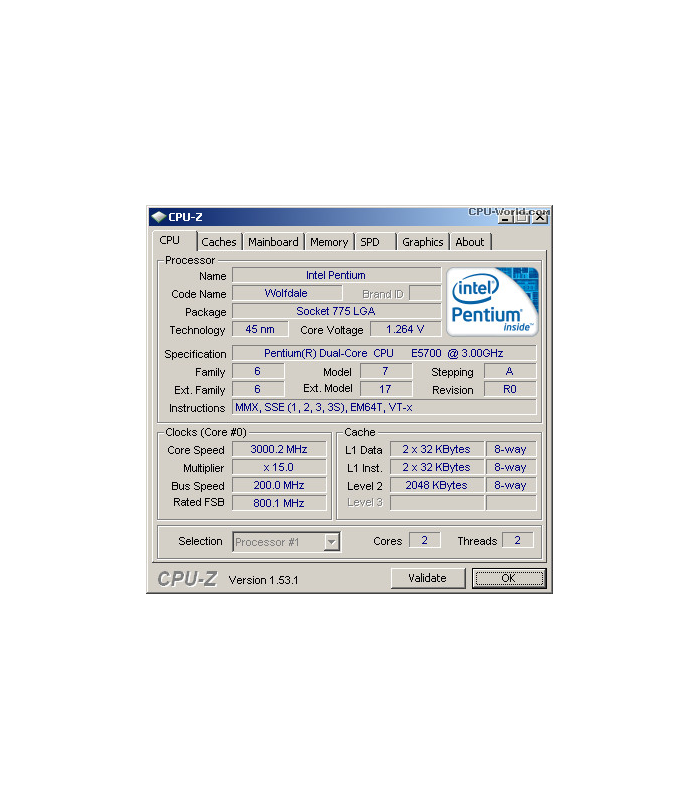
Task: Click the empty Level 3 size field
Action: point(437,503)
